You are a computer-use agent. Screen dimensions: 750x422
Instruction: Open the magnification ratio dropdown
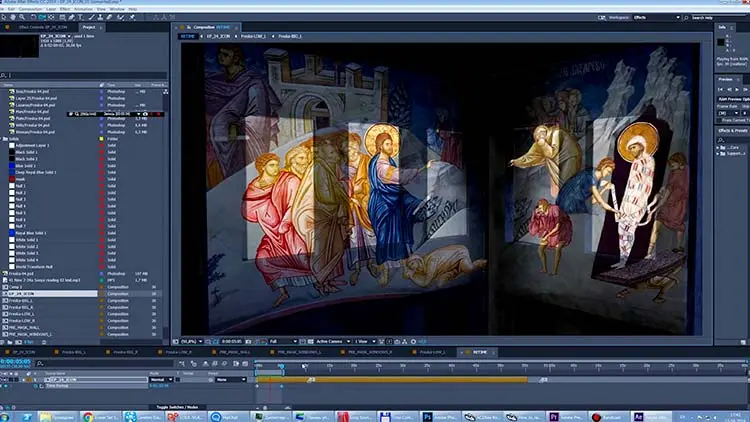[191, 342]
